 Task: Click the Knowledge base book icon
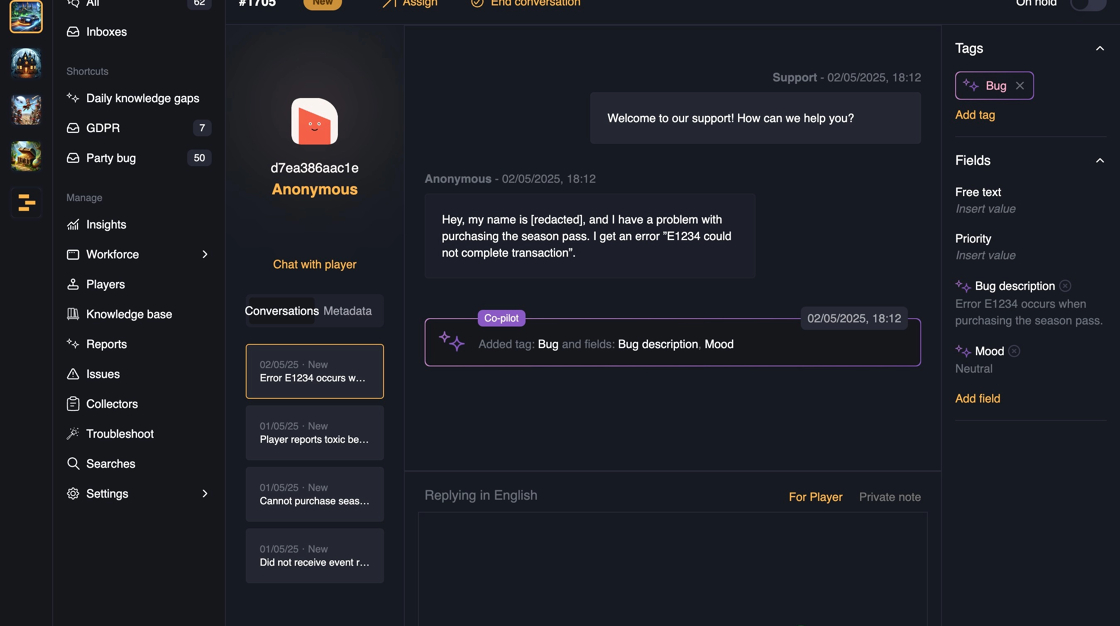pos(73,314)
